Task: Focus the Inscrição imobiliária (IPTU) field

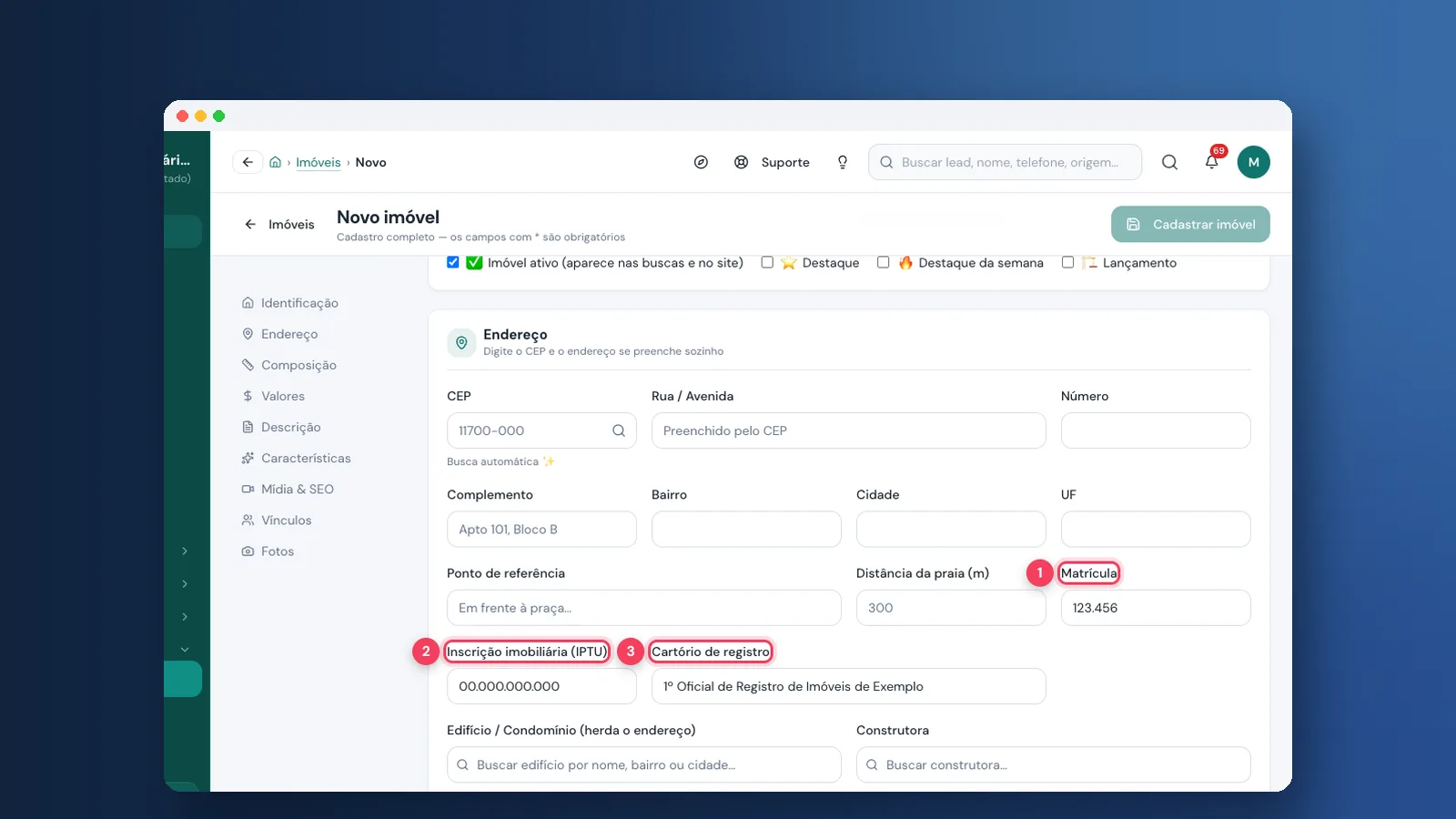Action: pyautogui.click(x=541, y=686)
